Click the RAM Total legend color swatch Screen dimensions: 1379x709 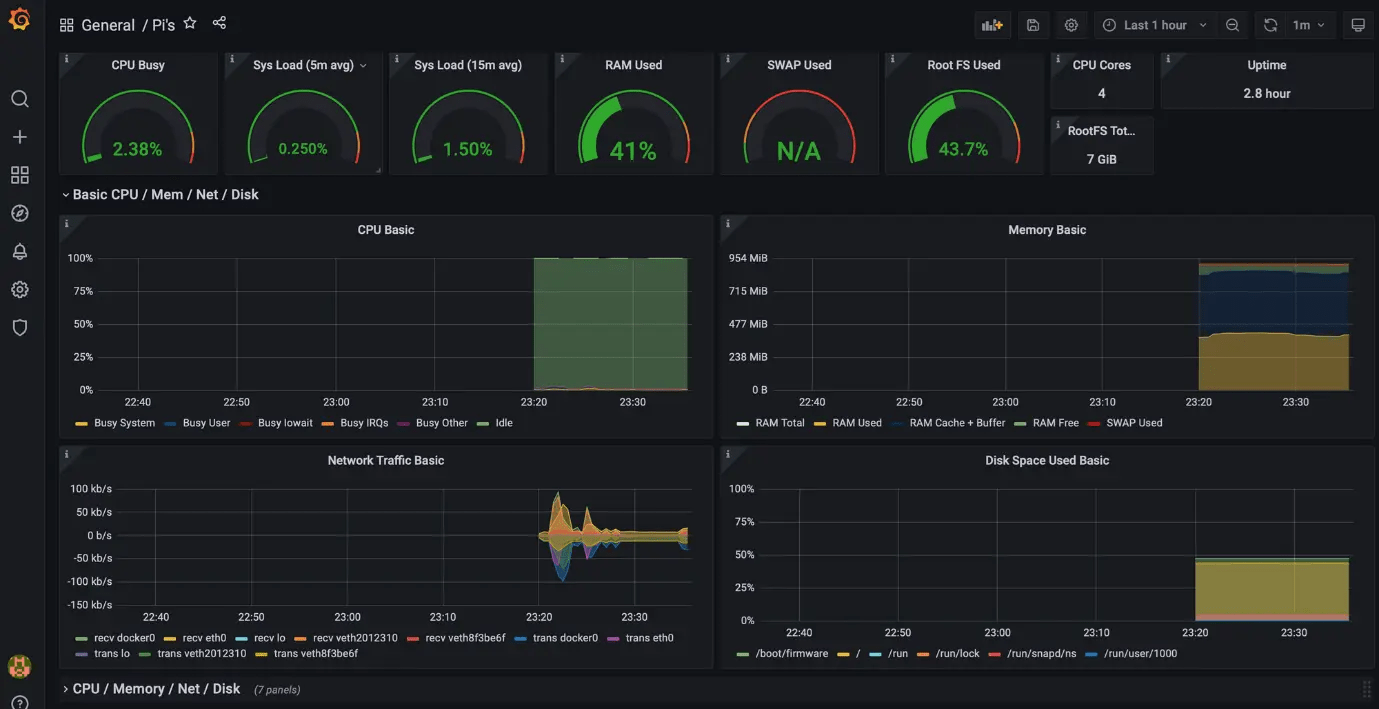pyautogui.click(x=742, y=422)
